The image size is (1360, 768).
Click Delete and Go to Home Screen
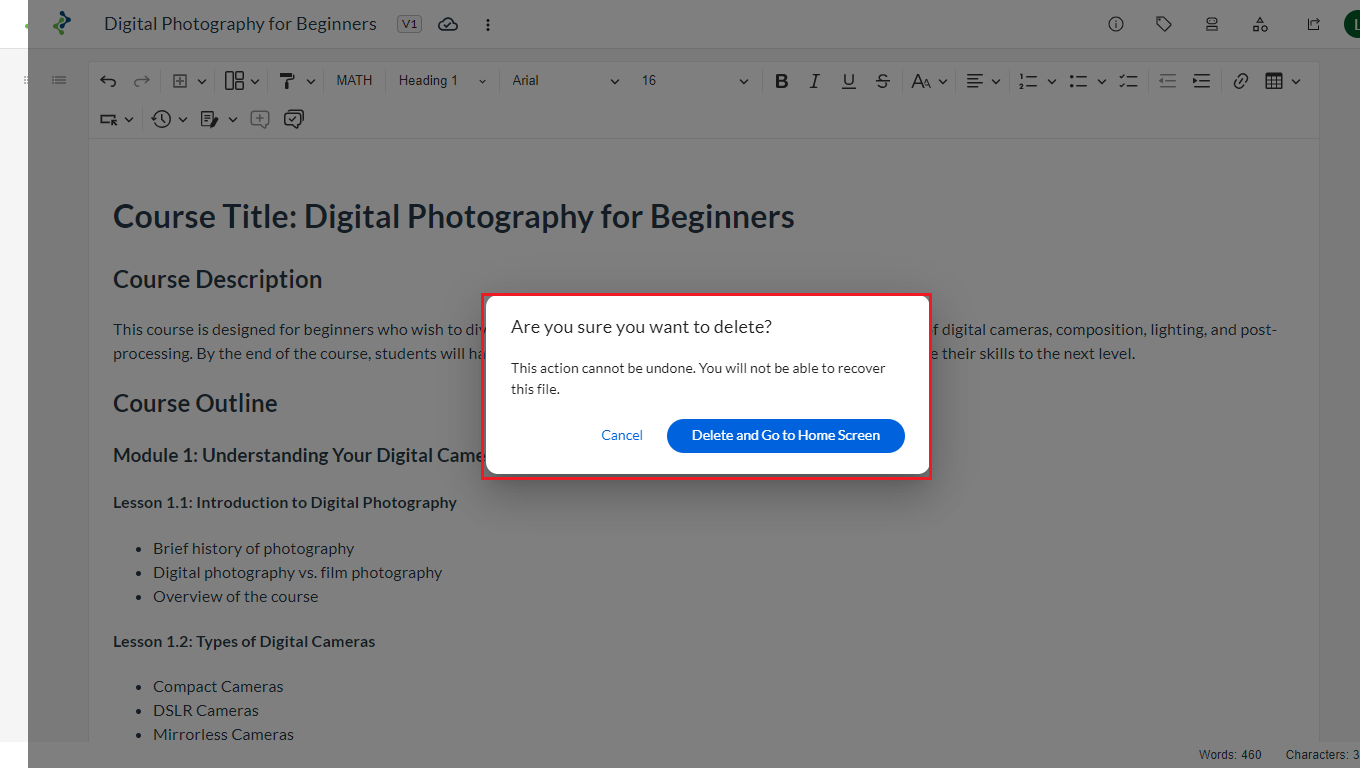tap(785, 436)
